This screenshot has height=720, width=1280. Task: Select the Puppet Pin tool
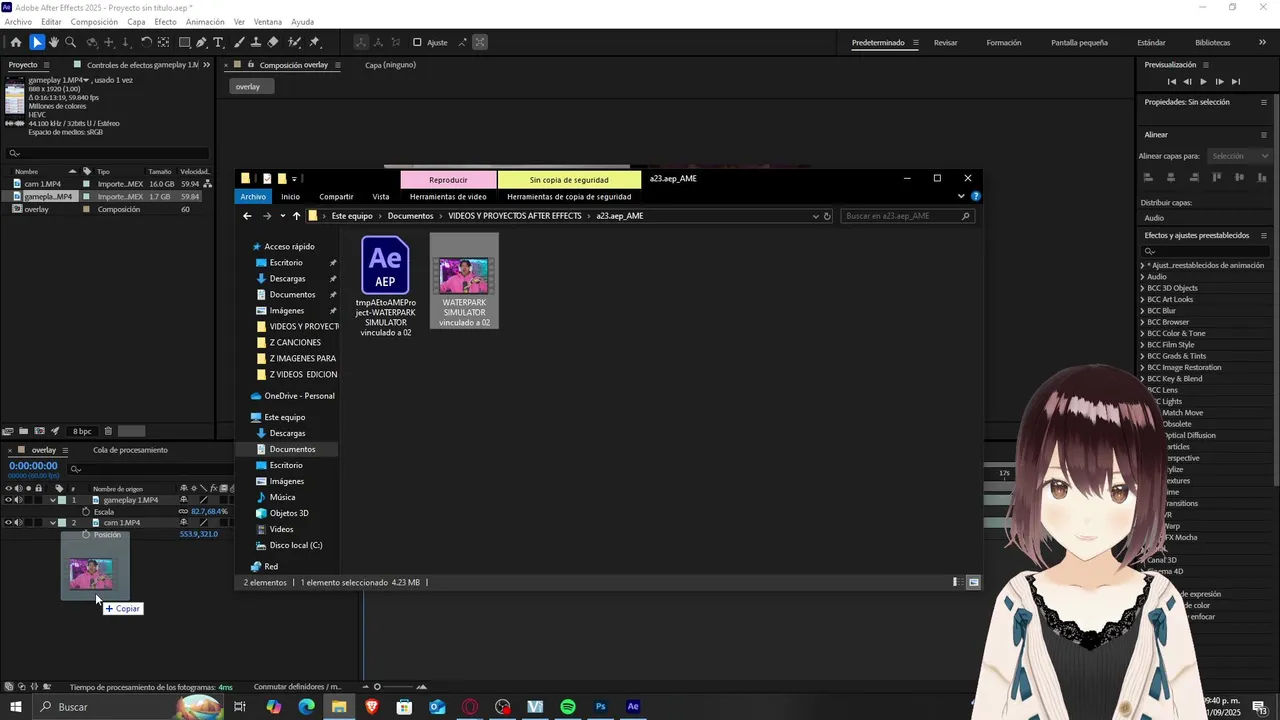[x=314, y=42]
